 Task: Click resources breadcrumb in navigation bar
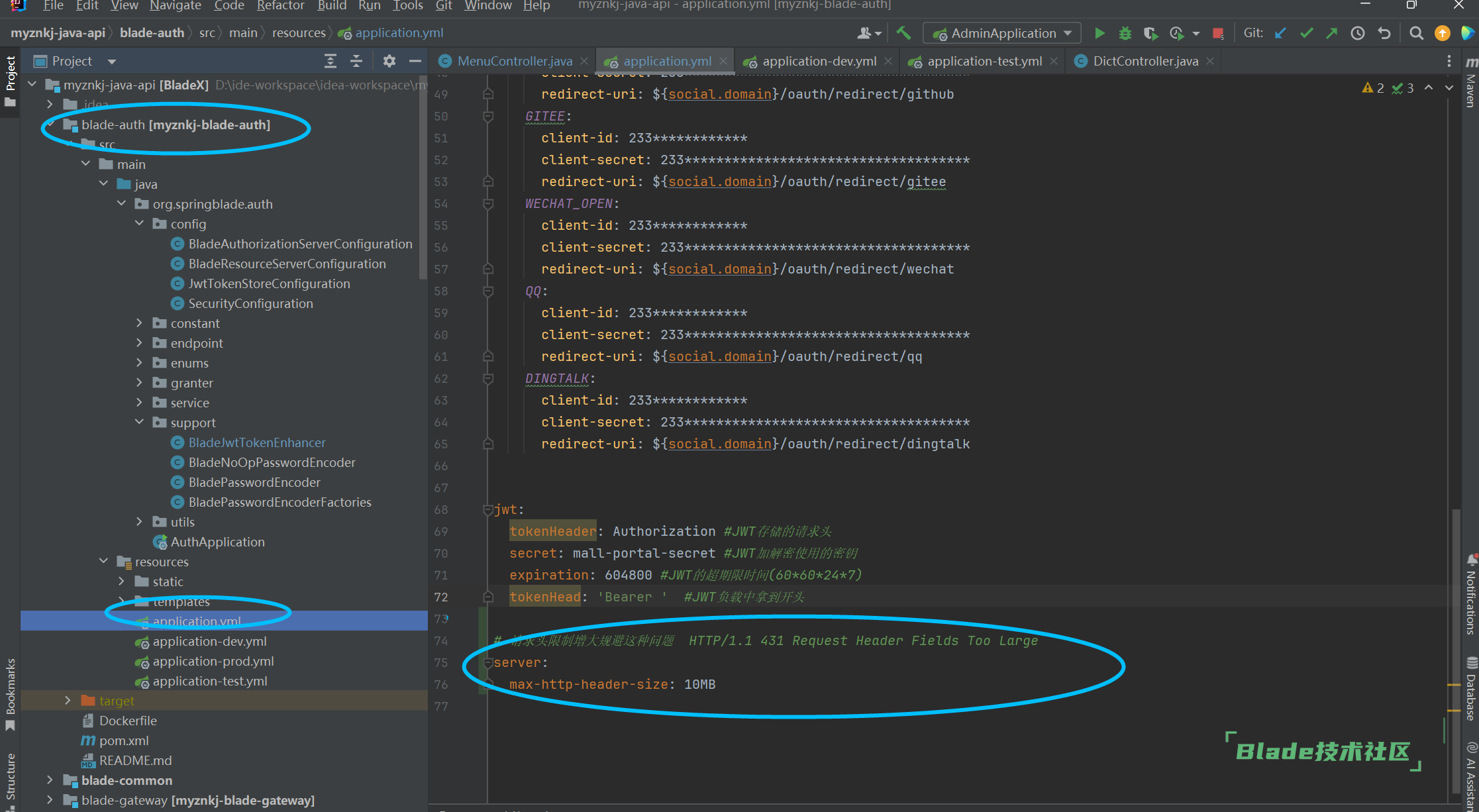point(299,32)
